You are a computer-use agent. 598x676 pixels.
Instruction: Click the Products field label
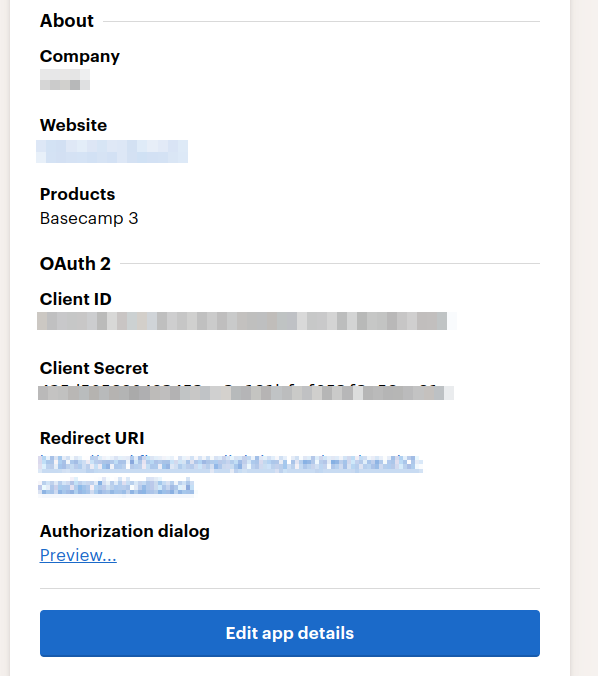point(78,194)
